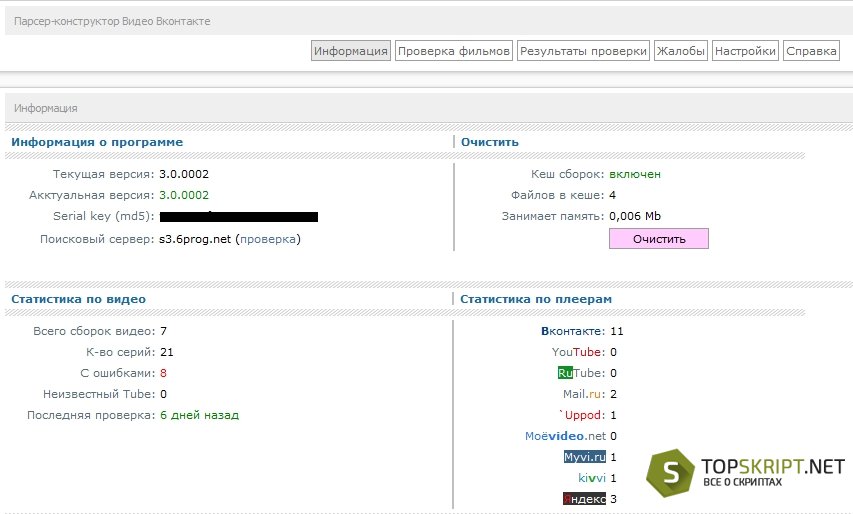The width and height of the screenshot is (853, 514).
Task: Click the kivvi player label
Action: [592, 478]
